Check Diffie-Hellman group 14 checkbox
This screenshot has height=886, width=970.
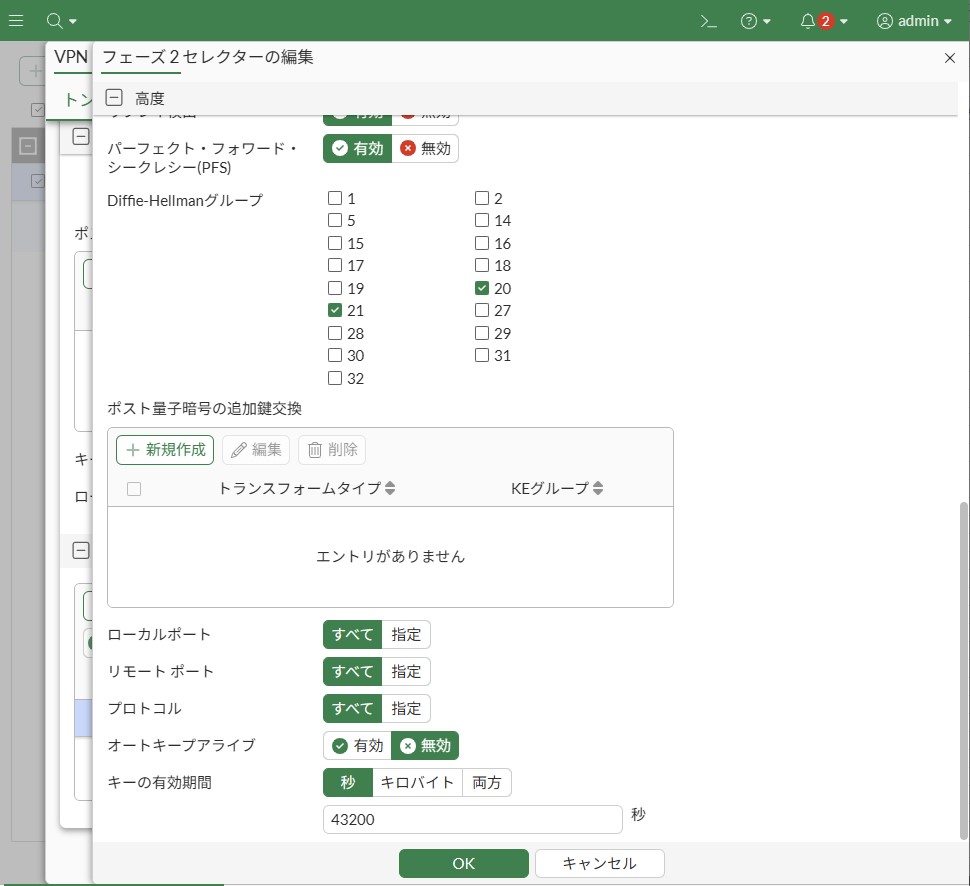tap(482, 221)
